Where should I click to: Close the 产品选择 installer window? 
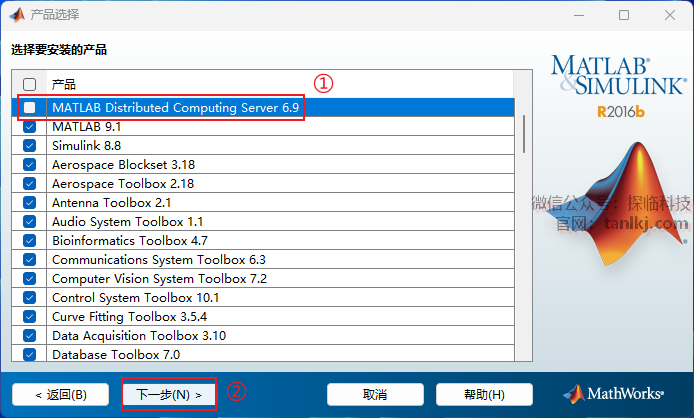[x=670, y=15]
